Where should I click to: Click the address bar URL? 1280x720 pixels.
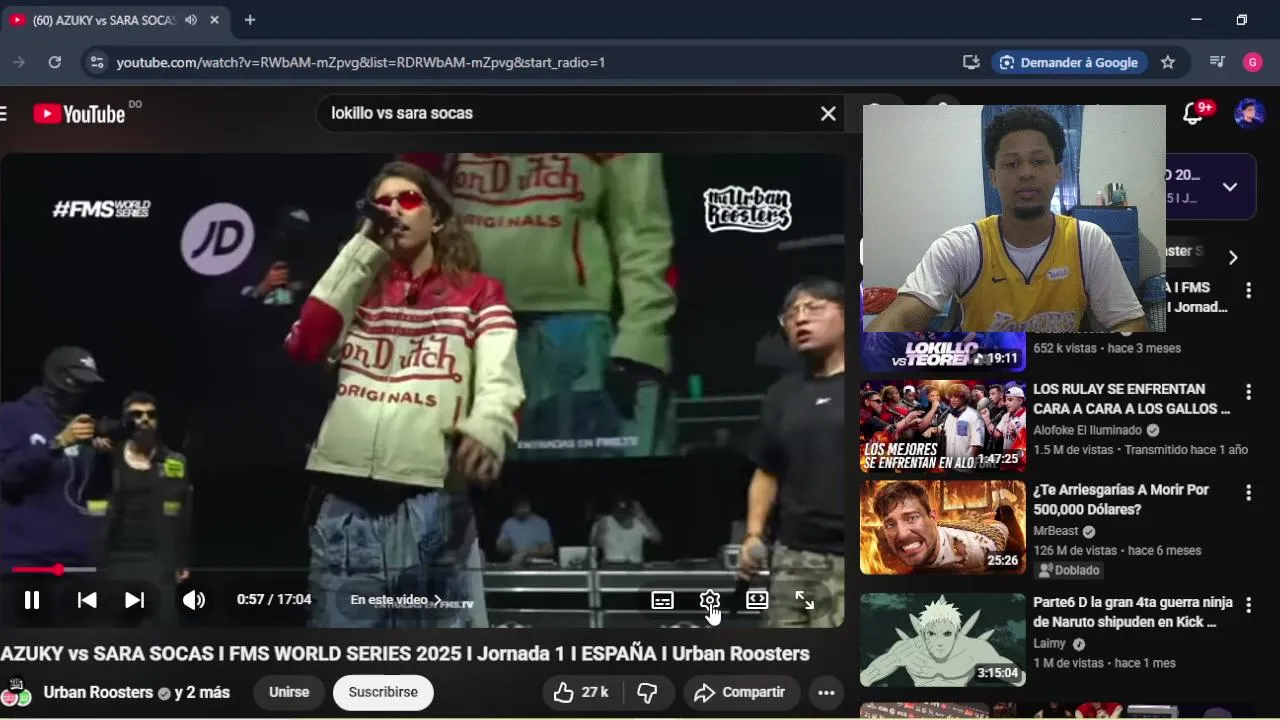pos(361,62)
